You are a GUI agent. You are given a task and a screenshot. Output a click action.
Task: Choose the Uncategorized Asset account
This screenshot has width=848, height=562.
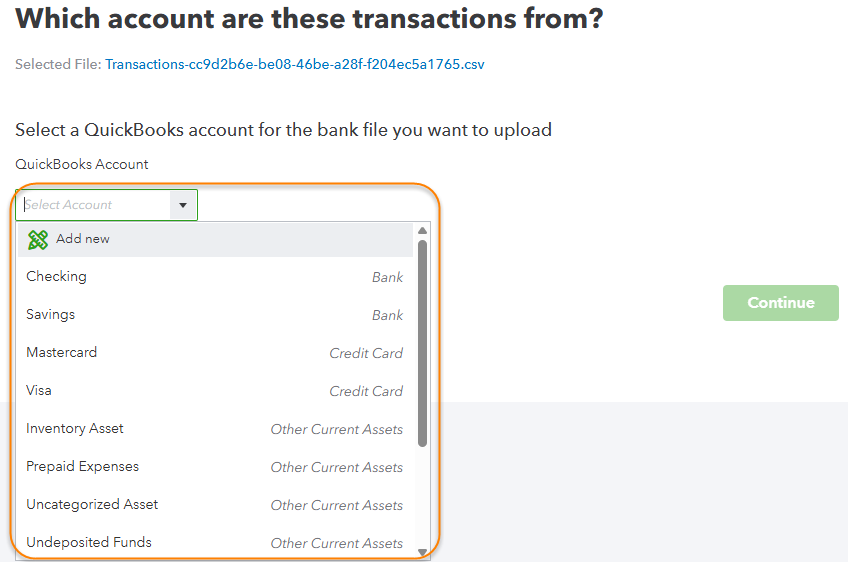coord(92,505)
